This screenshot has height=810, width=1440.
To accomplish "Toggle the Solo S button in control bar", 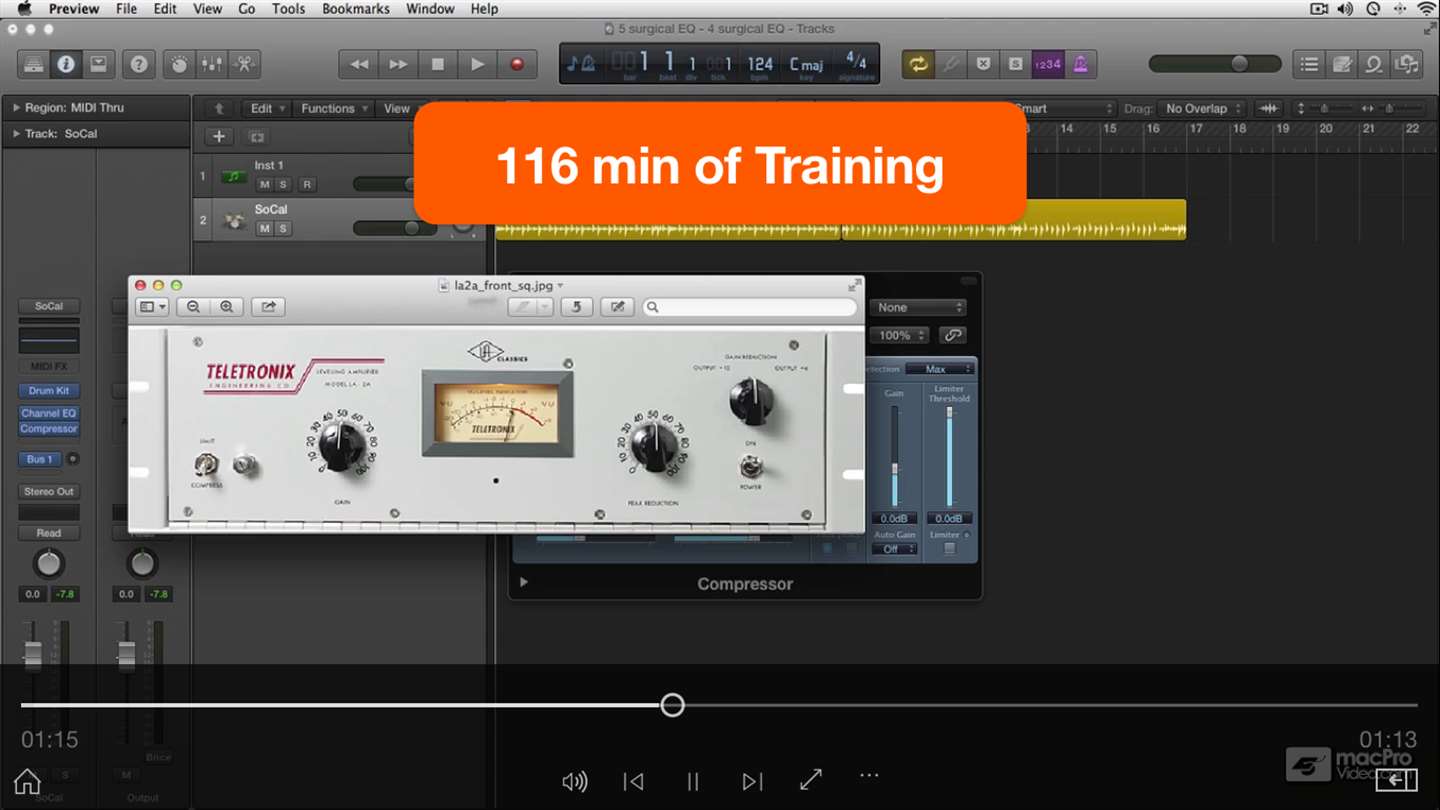I will pos(1015,64).
